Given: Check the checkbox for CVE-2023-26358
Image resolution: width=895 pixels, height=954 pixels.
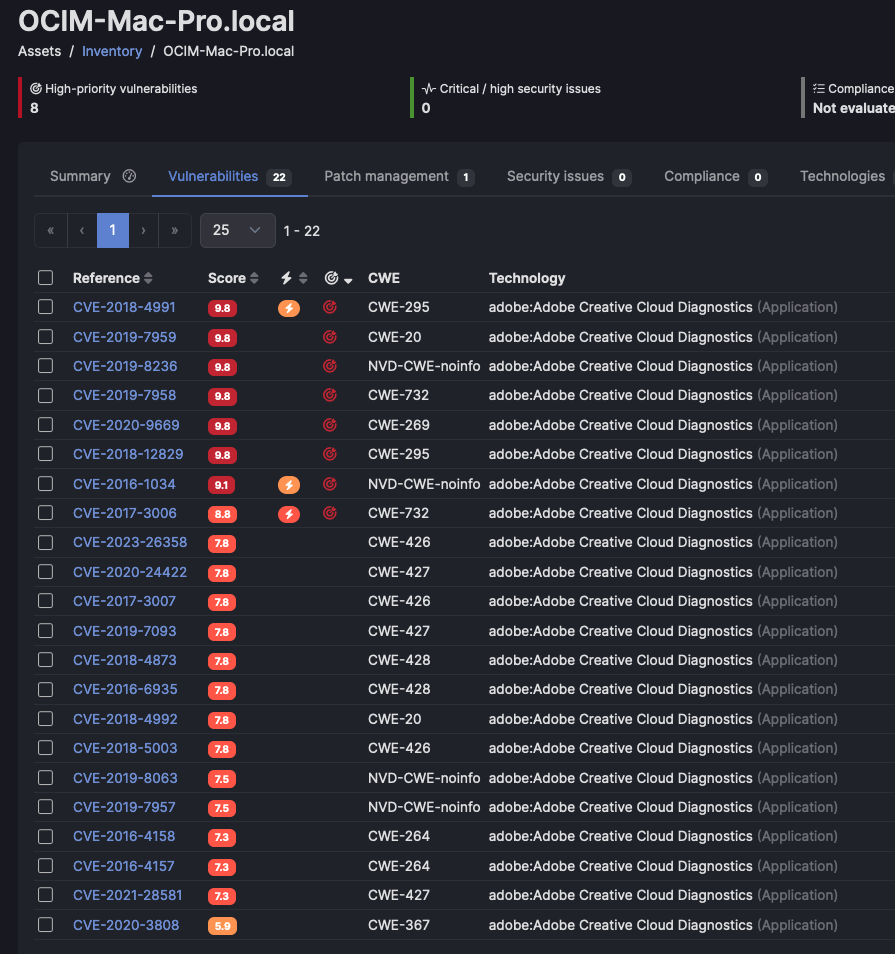Looking at the screenshot, I should 45,543.
